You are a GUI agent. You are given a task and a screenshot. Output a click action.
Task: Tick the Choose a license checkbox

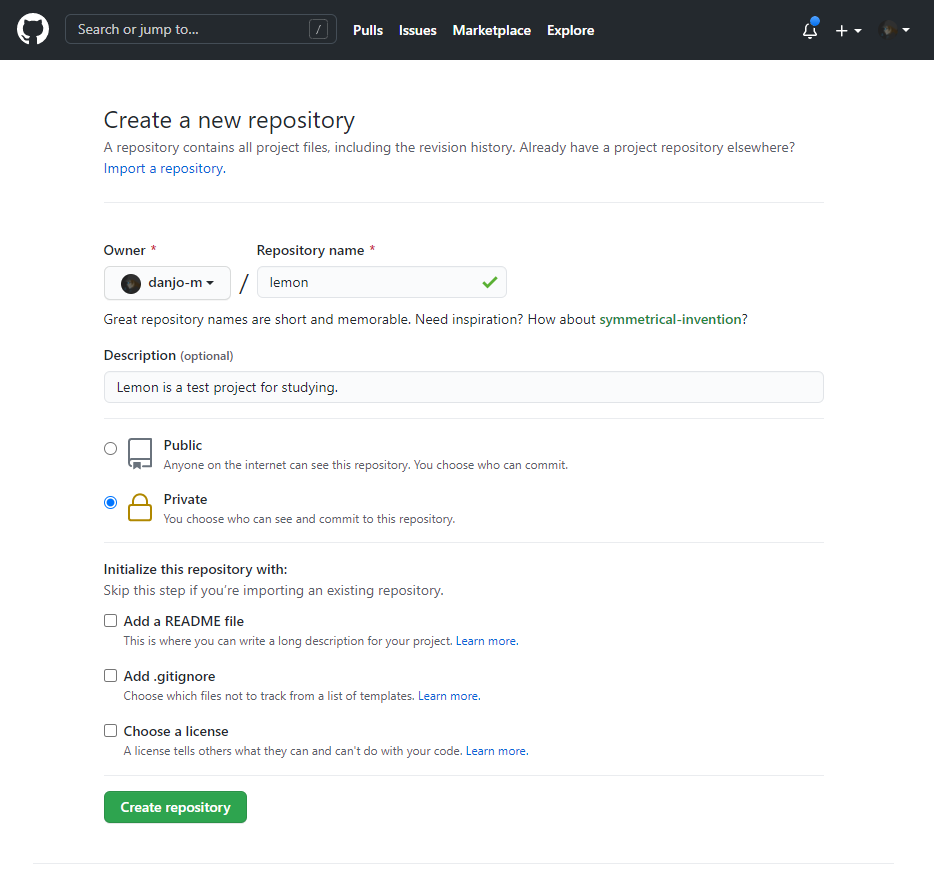(x=110, y=730)
